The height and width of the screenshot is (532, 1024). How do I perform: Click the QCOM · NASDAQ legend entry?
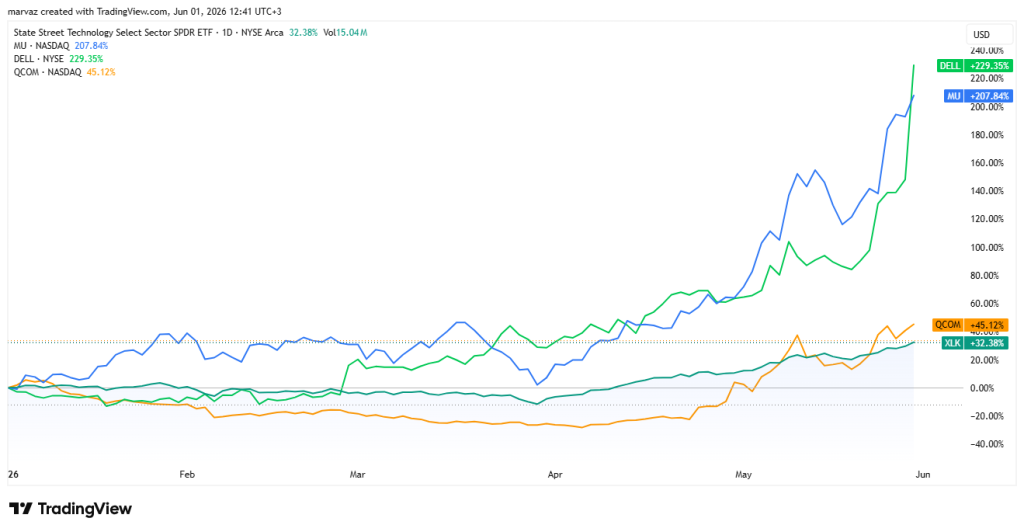(x=48, y=72)
